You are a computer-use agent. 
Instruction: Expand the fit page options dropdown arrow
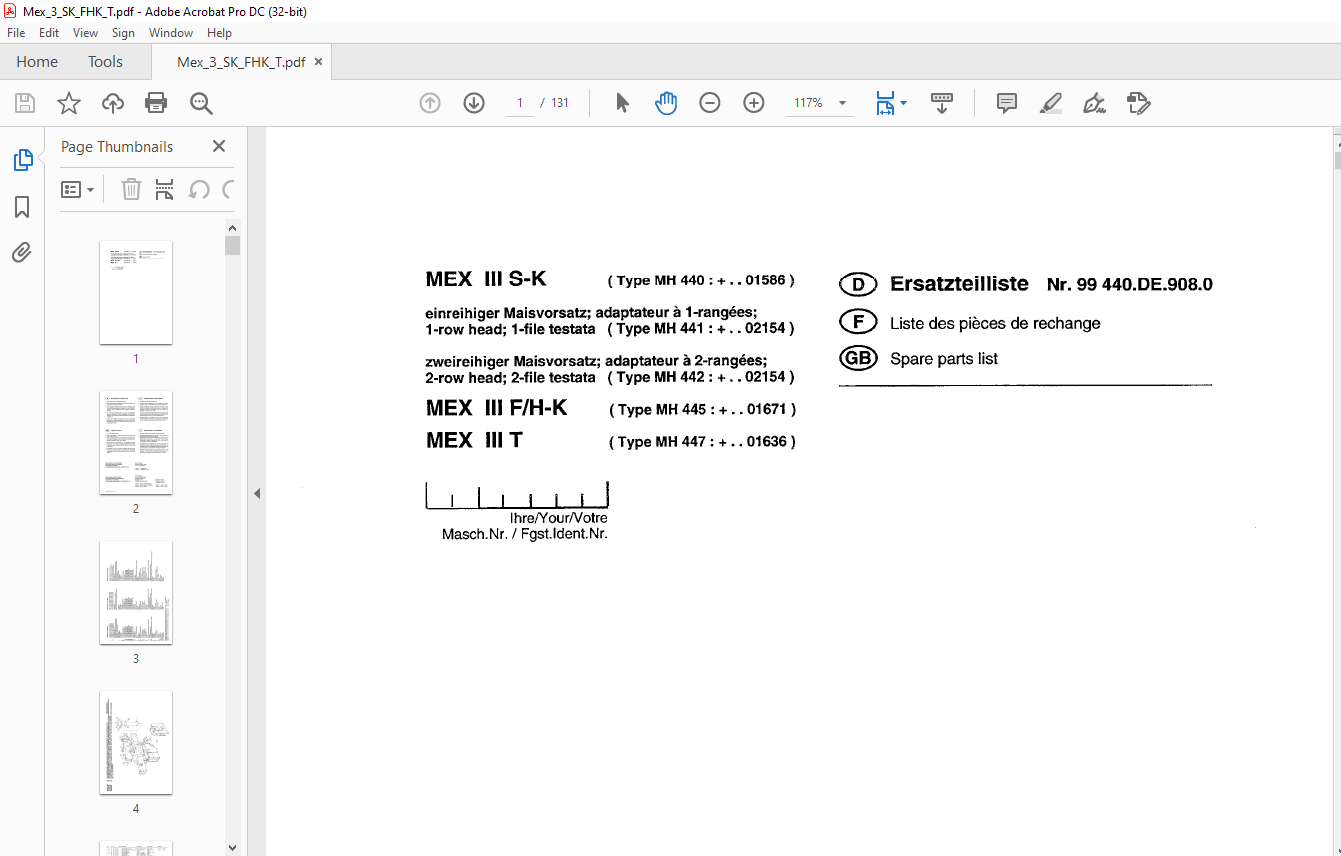click(x=904, y=103)
